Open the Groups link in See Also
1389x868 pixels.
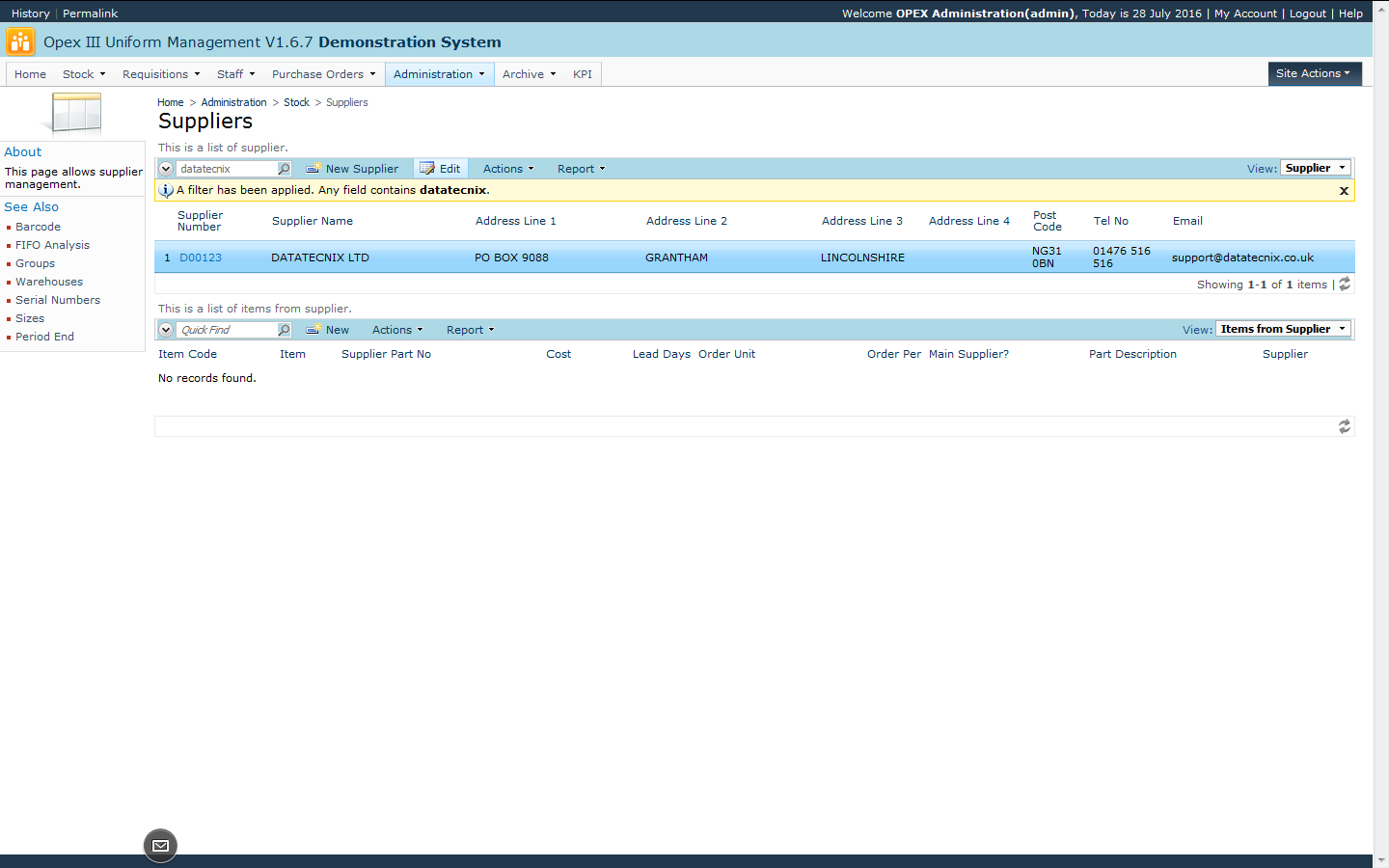[x=35, y=263]
